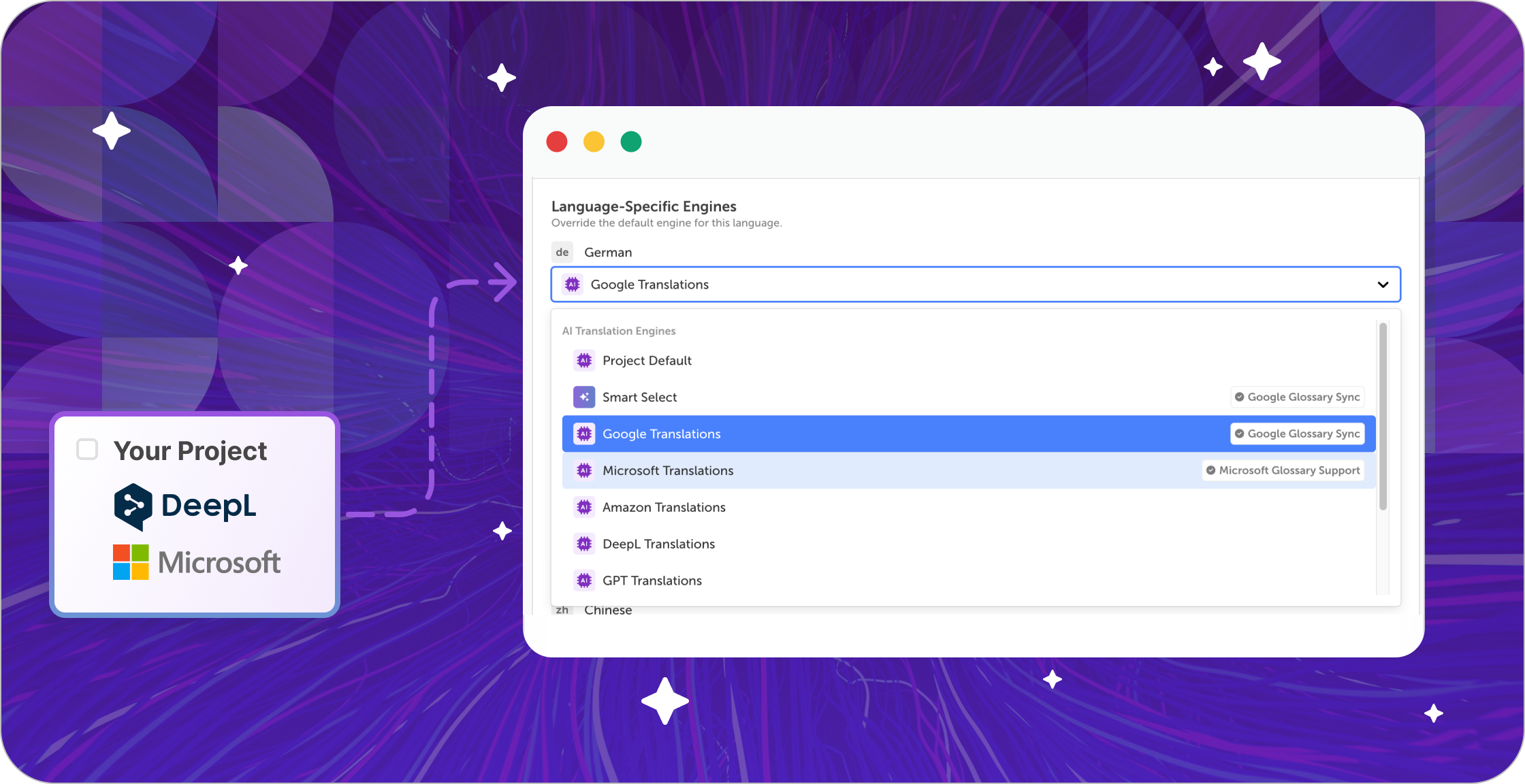Click the Microsoft Glossary Support badge
The width and height of the screenshot is (1525, 784).
click(1283, 471)
